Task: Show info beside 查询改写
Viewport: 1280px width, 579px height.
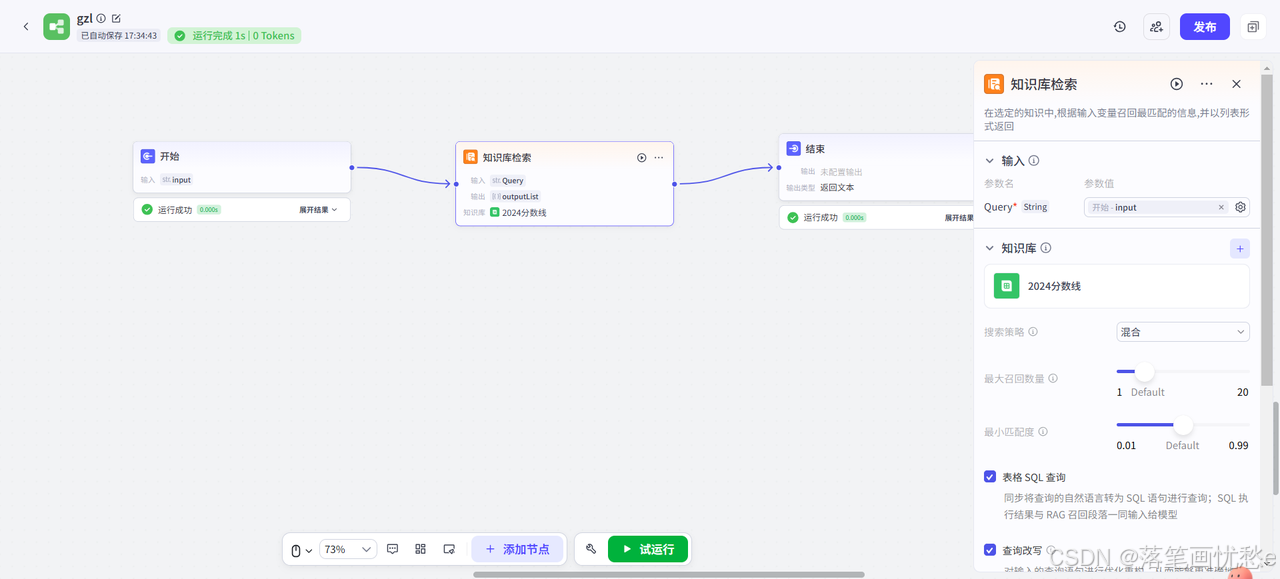Action: (1051, 550)
